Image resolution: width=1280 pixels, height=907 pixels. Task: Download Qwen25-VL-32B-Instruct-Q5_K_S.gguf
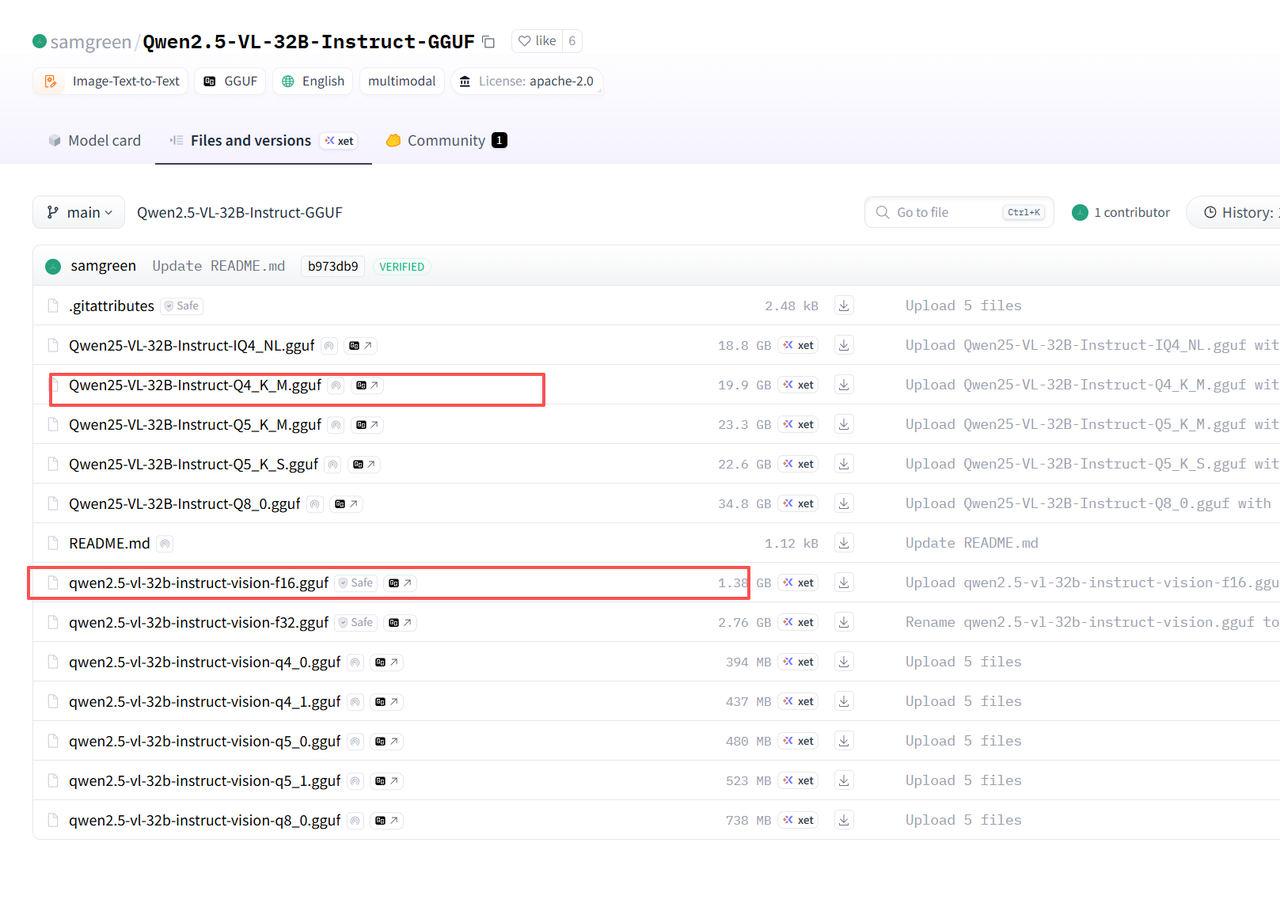[x=844, y=464]
